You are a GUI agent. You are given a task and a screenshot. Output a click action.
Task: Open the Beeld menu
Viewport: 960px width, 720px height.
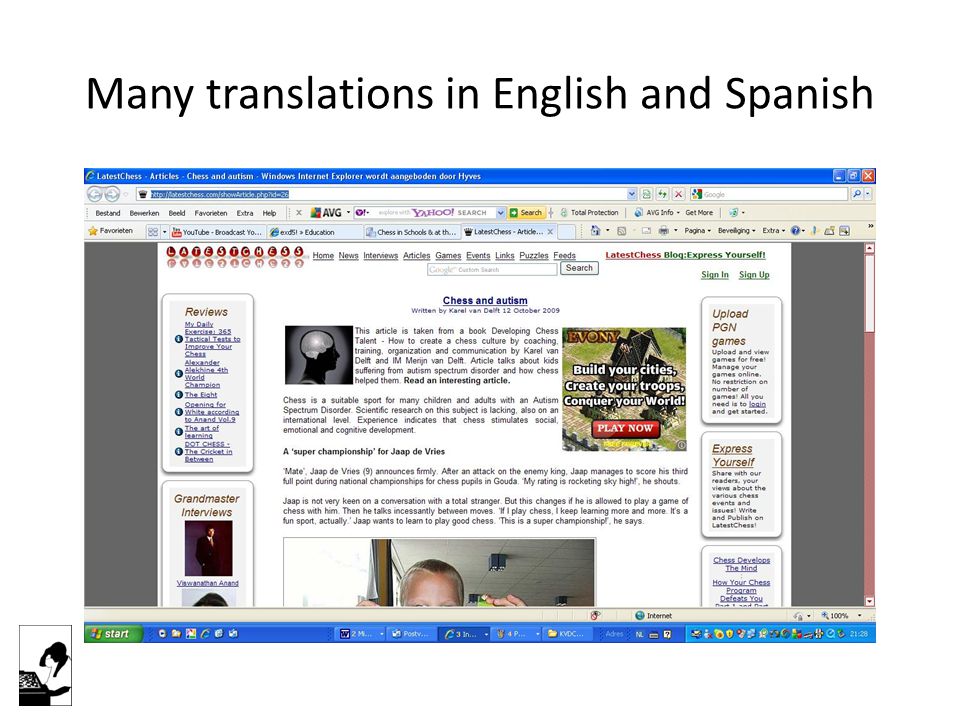[x=177, y=213]
